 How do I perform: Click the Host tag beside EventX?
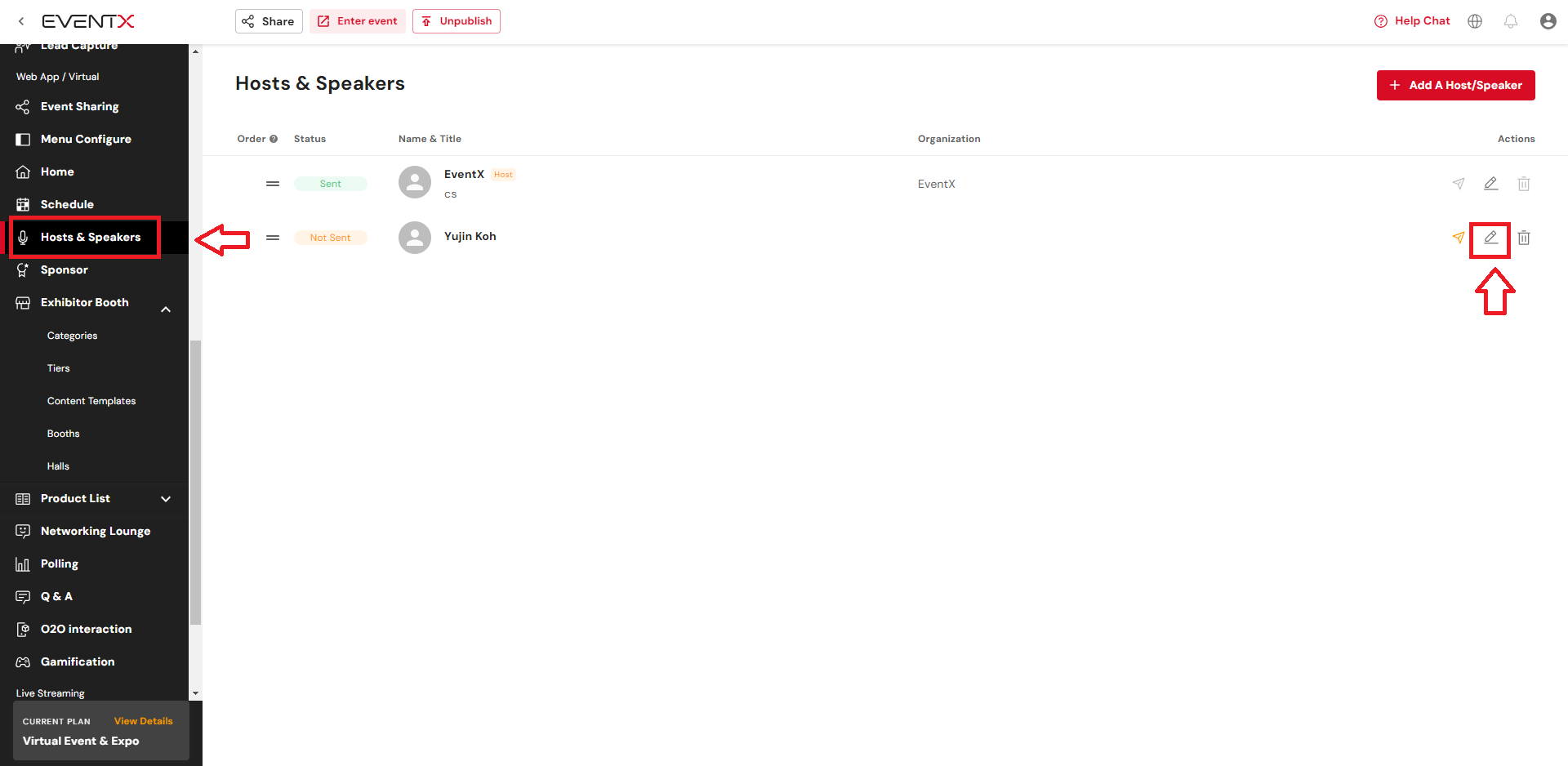click(x=503, y=175)
